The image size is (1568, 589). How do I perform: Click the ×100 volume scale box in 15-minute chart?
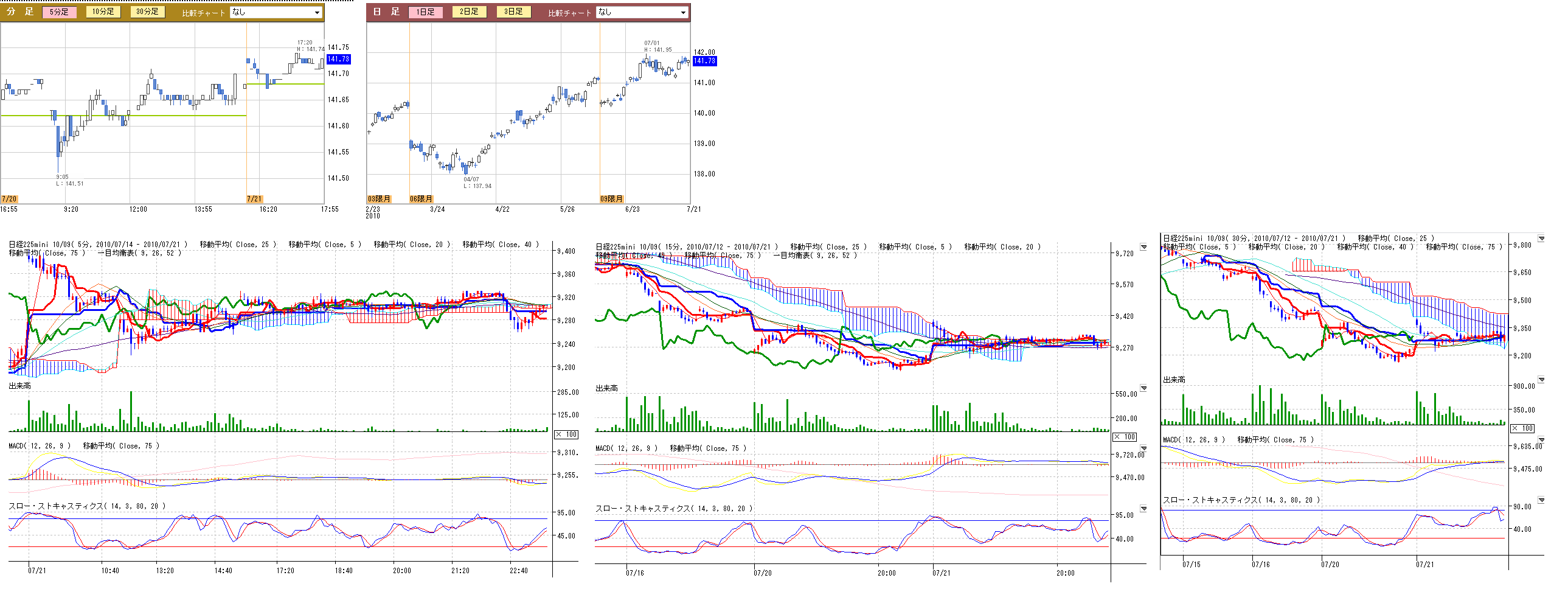click(1124, 437)
